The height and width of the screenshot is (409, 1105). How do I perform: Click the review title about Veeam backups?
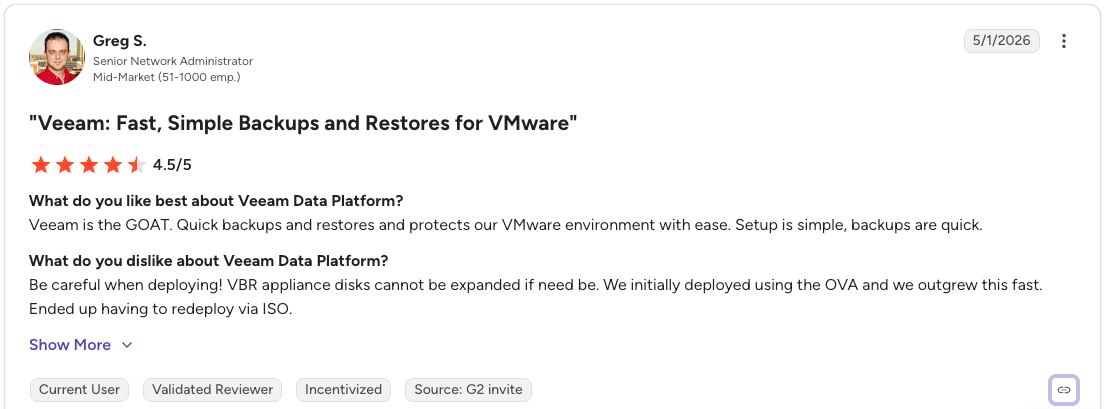pyautogui.click(x=303, y=123)
